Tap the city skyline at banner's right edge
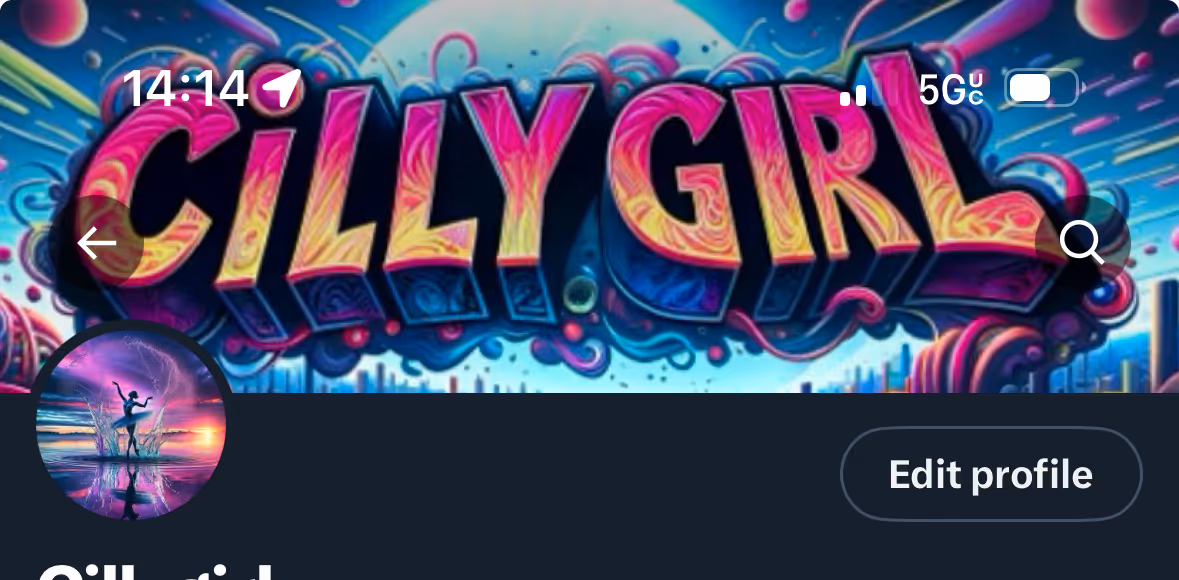The width and height of the screenshot is (1179, 580). coord(1158,339)
